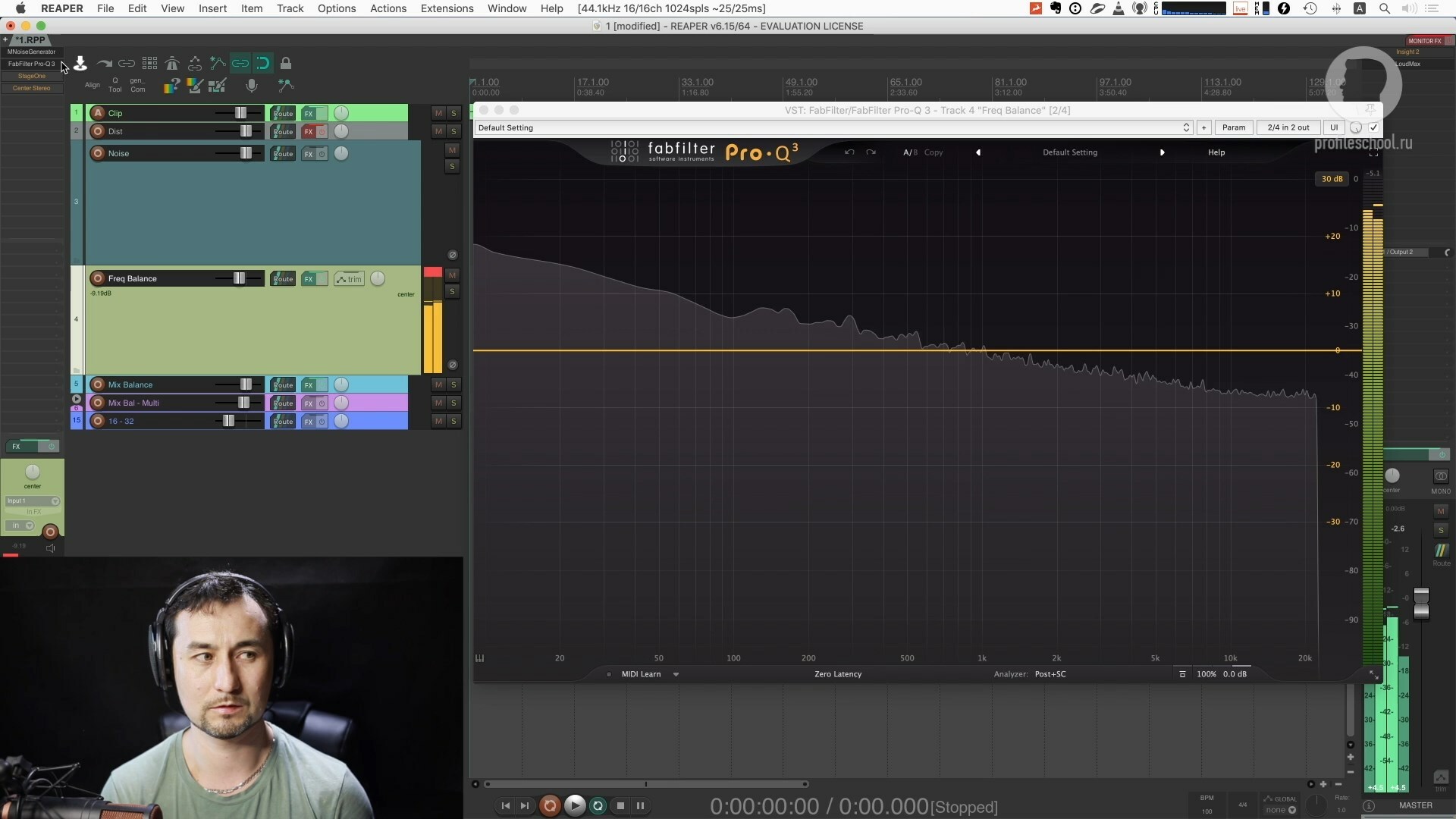Click the Record transport button
Image resolution: width=1456 pixels, height=819 pixels.
(550, 805)
